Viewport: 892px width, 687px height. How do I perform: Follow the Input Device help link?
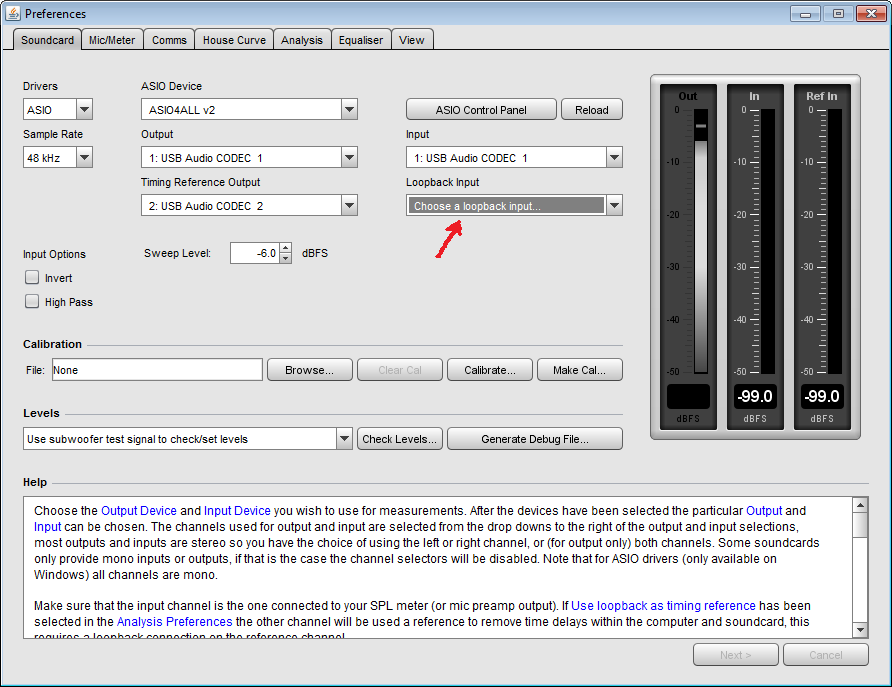point(237,511)
